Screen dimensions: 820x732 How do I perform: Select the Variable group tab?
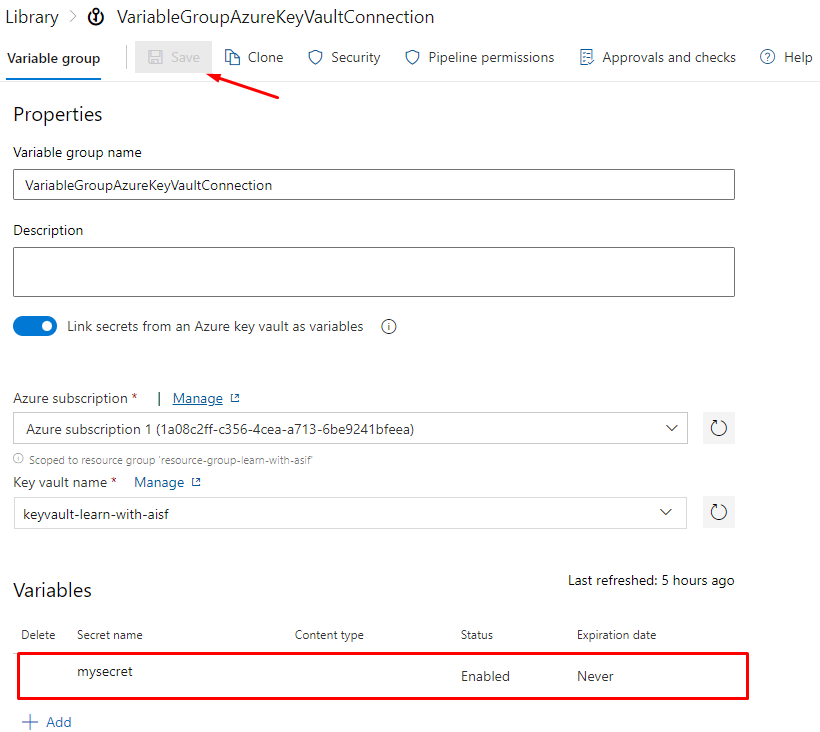[x=54, y=58]
